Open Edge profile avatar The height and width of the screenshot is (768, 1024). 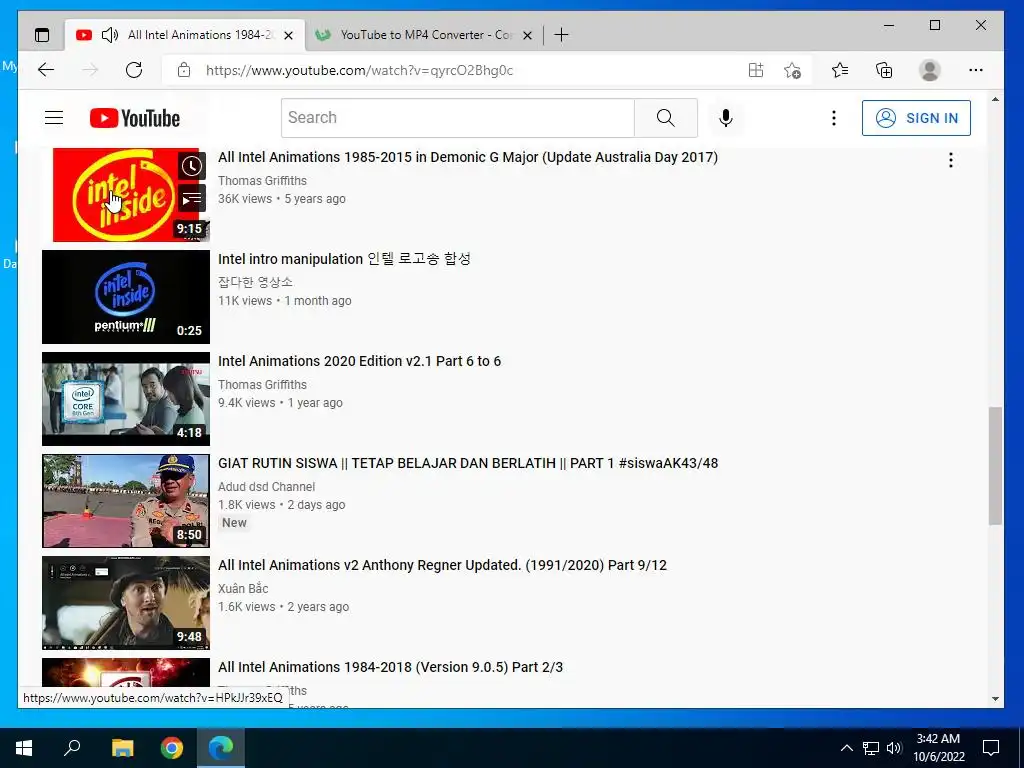(x=929, y=70)
